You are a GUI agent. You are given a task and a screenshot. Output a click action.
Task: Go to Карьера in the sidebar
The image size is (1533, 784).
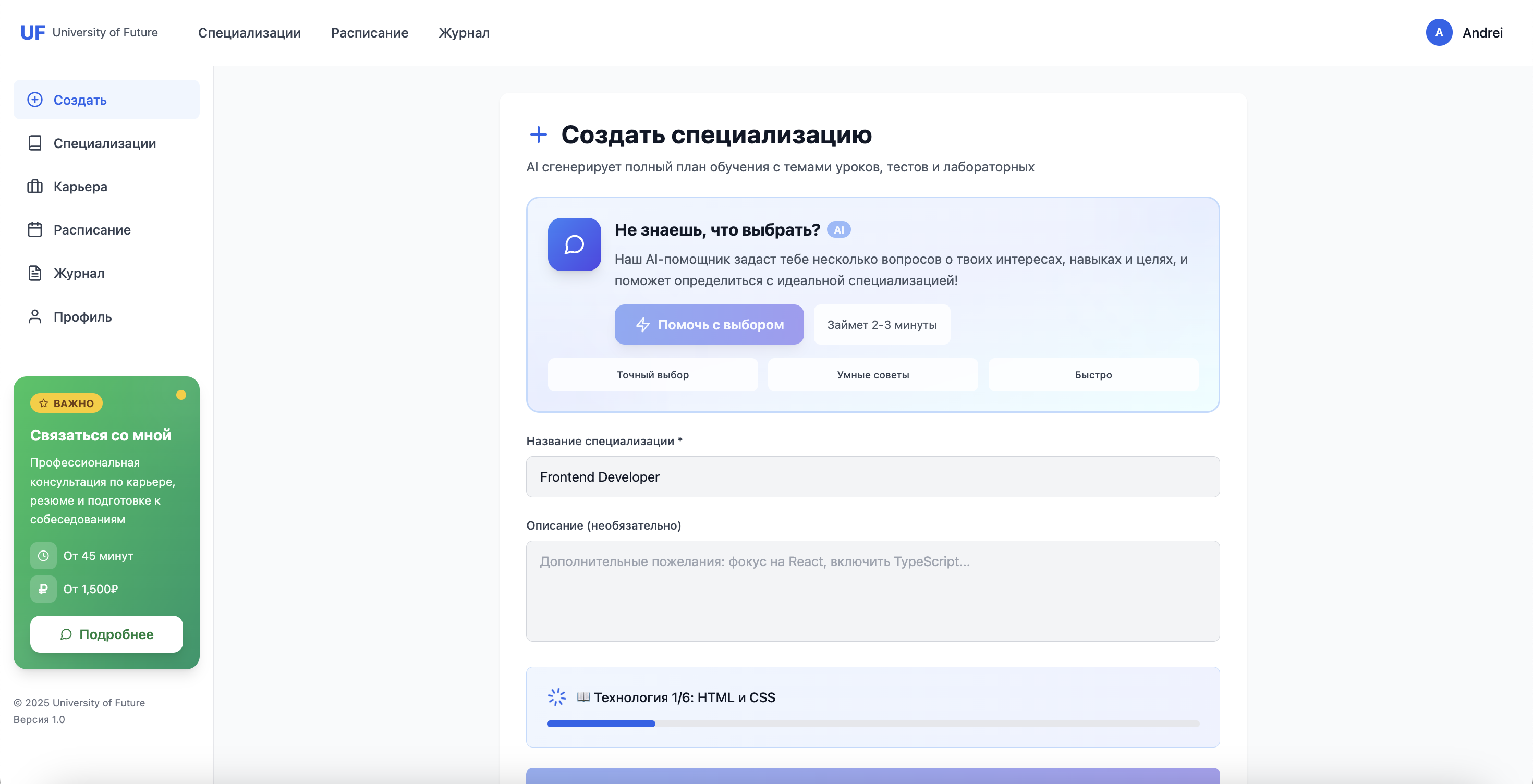click(x=106, y=187)
